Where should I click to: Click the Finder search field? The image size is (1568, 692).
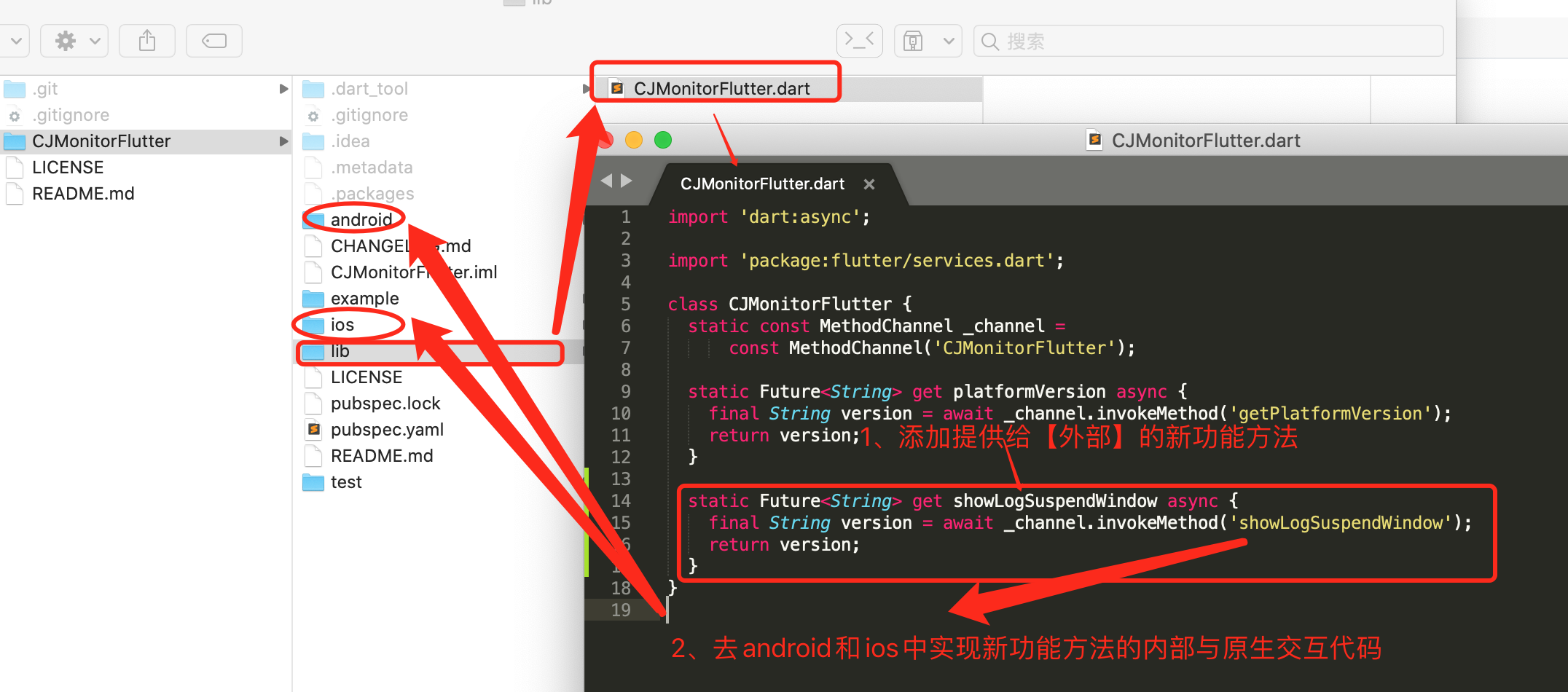tap(1208, 41)
